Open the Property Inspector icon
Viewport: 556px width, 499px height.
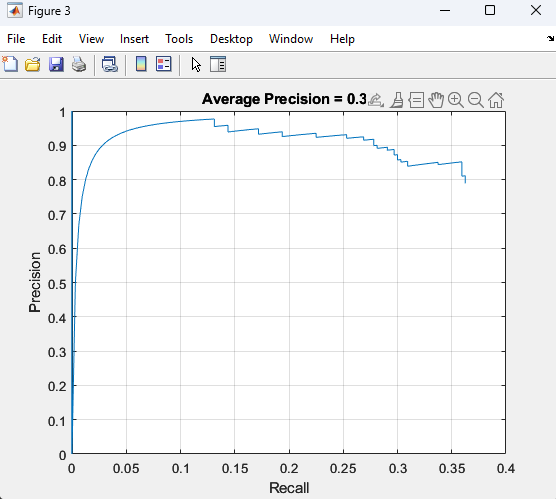[218, 65]
